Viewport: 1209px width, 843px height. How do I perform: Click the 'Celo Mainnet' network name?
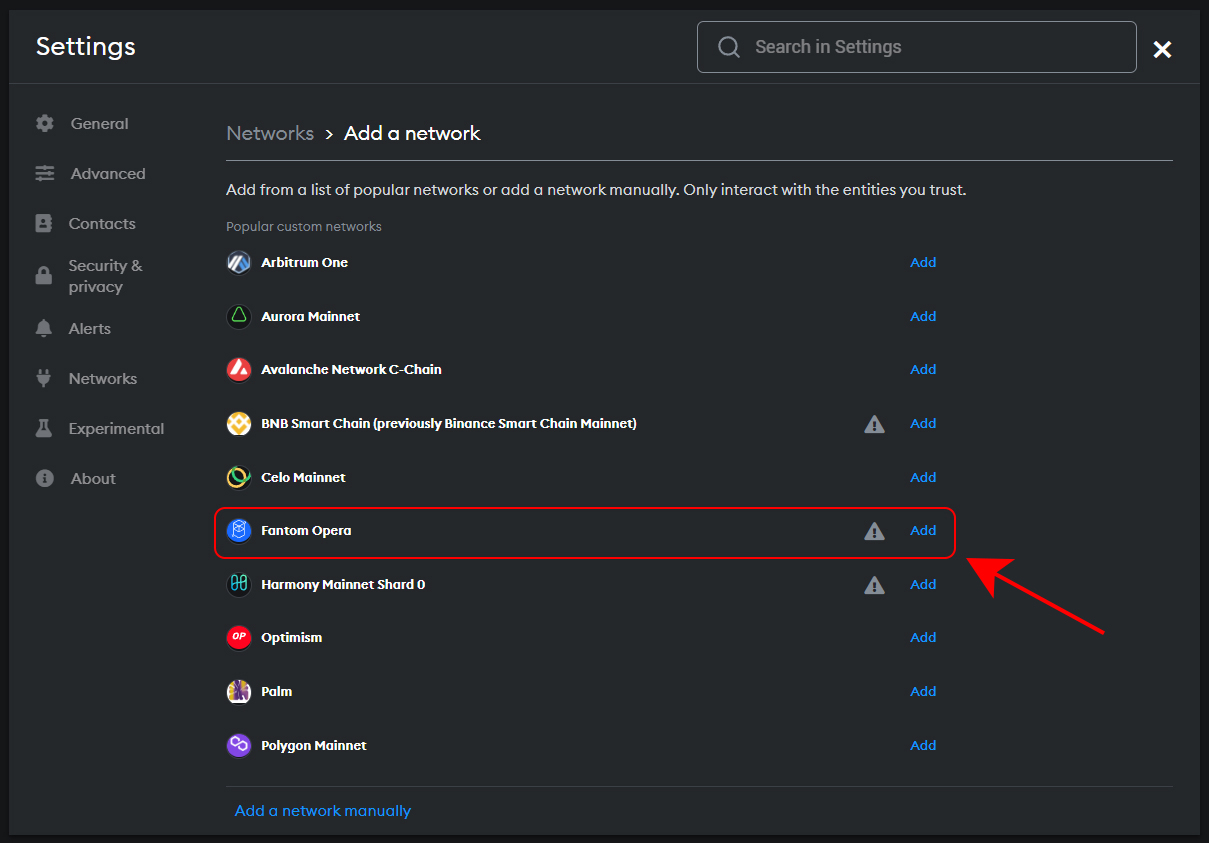[x=303, y=478]
